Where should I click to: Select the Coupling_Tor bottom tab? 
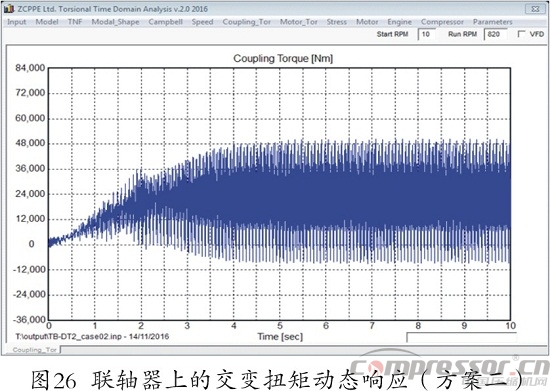click(34, 350)
